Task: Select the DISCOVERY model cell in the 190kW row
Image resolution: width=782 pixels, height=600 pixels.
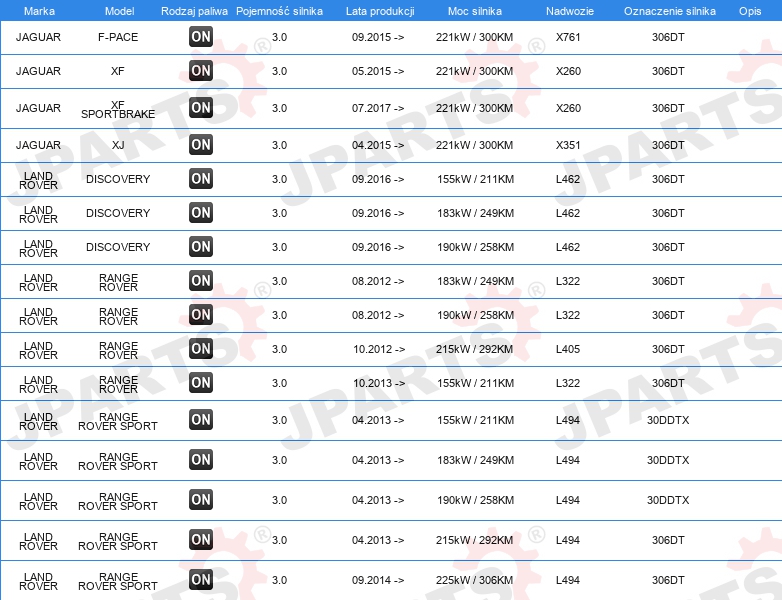Action: [x=118, y=247]
